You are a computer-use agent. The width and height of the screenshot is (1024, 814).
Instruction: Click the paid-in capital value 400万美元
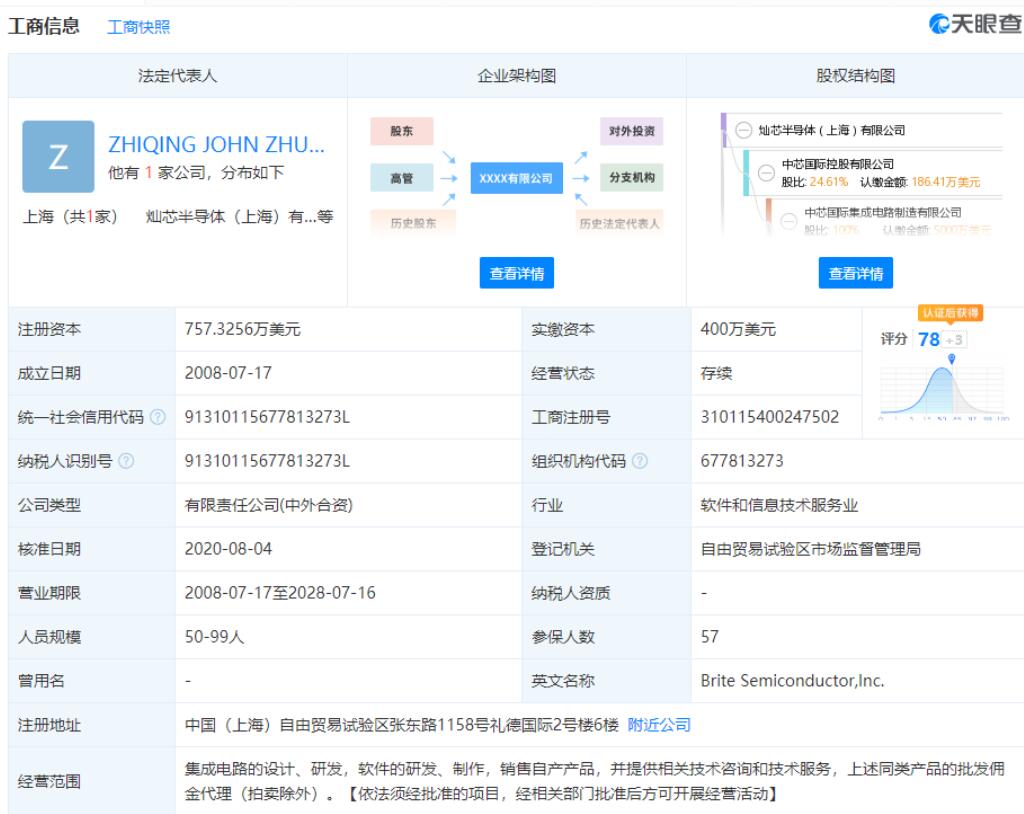[x=738, y=329]
